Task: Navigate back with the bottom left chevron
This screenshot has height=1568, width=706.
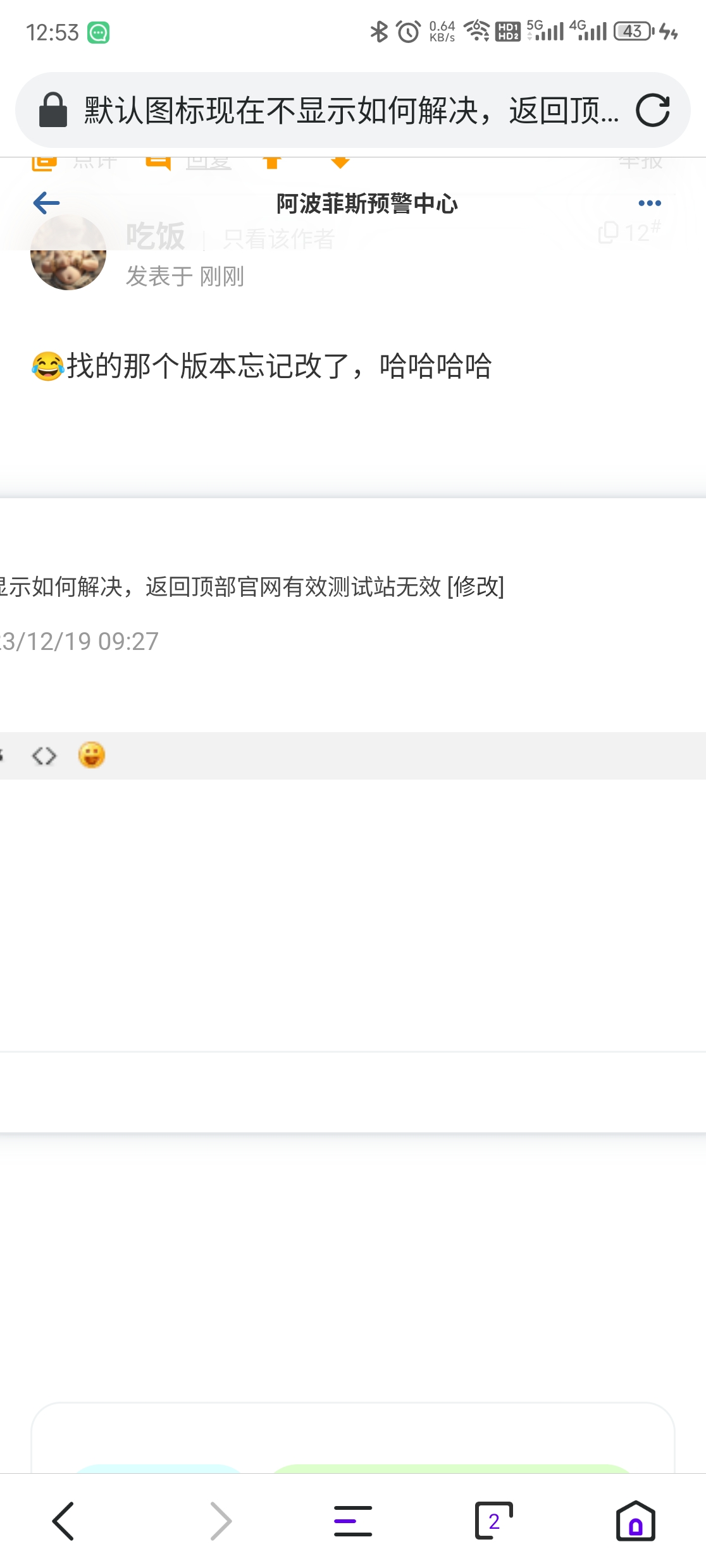Action: pyautogui.click(x=63, y=1521)
